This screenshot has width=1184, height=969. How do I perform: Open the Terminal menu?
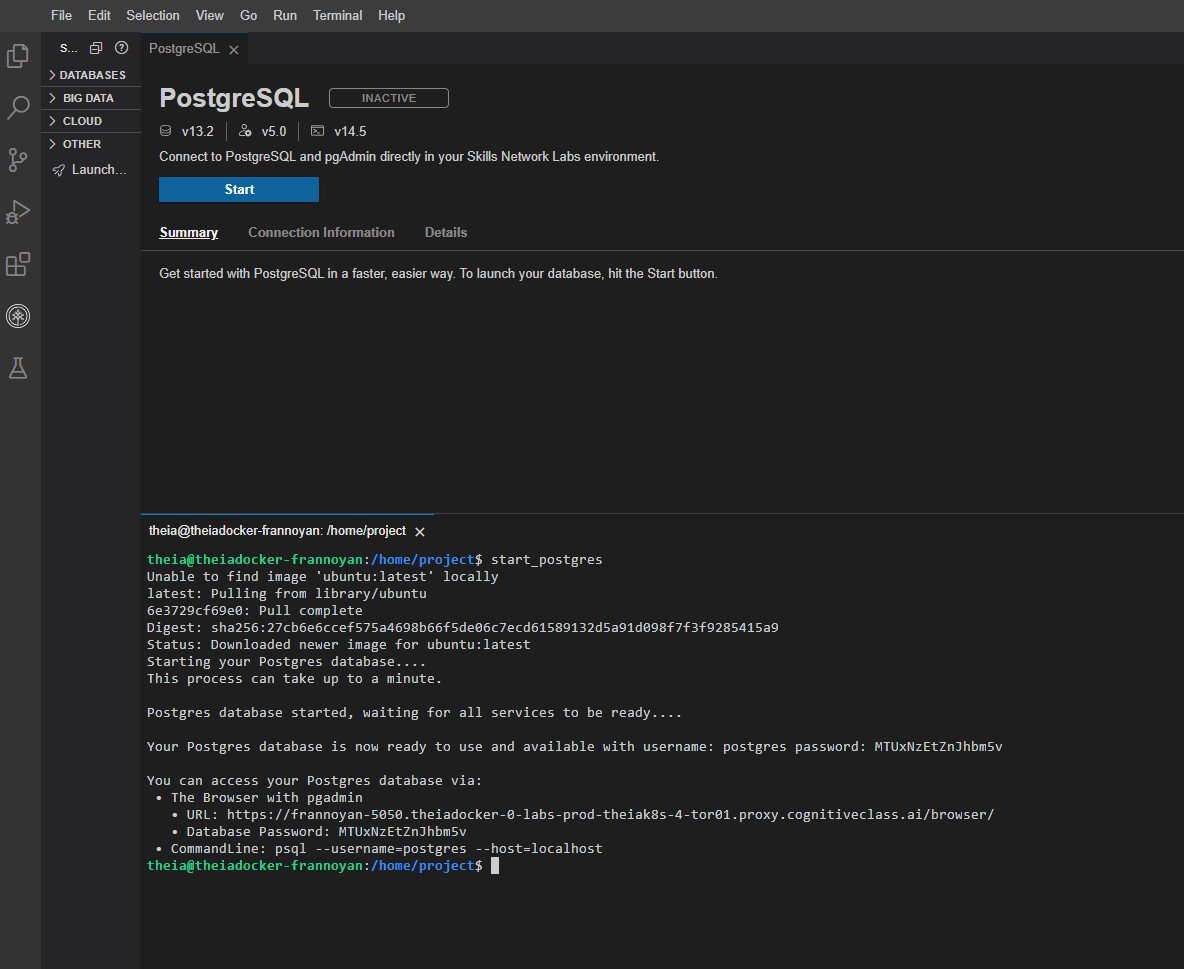(337, 15)
